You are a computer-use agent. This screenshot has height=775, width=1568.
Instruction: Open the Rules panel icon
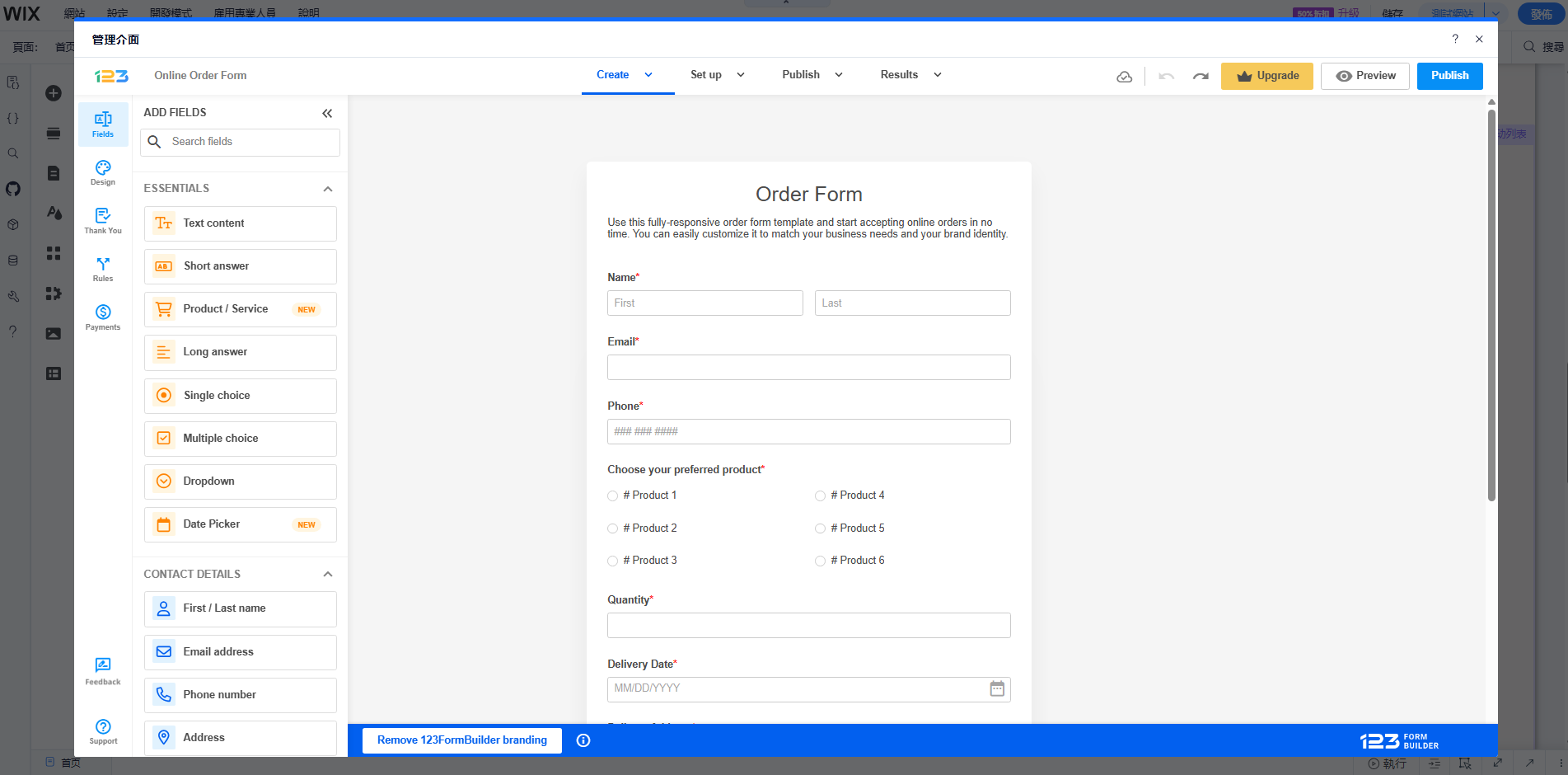(x=103, y=269)
